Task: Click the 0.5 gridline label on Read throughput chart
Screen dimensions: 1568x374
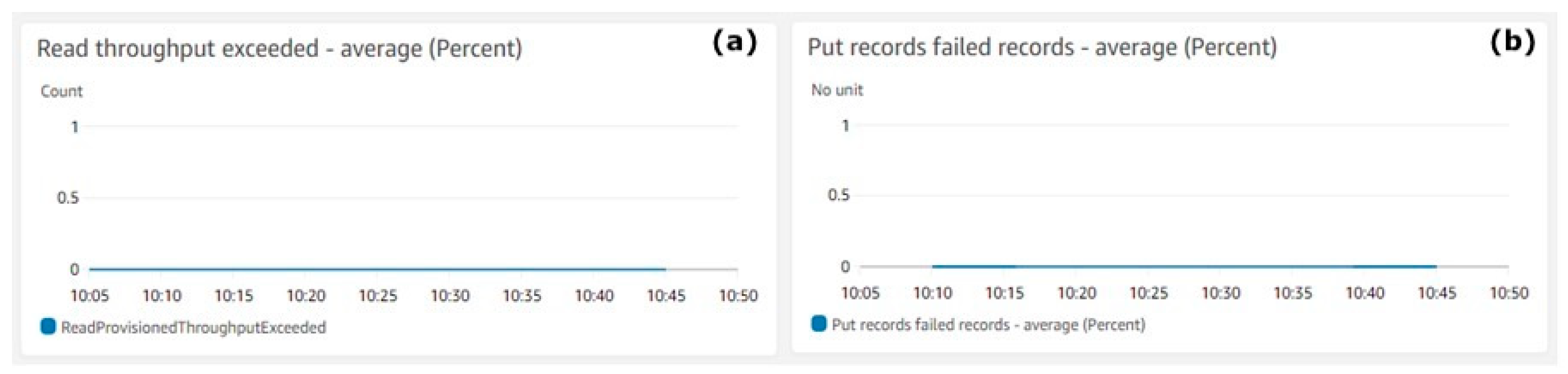Action: tap(68, 198)
